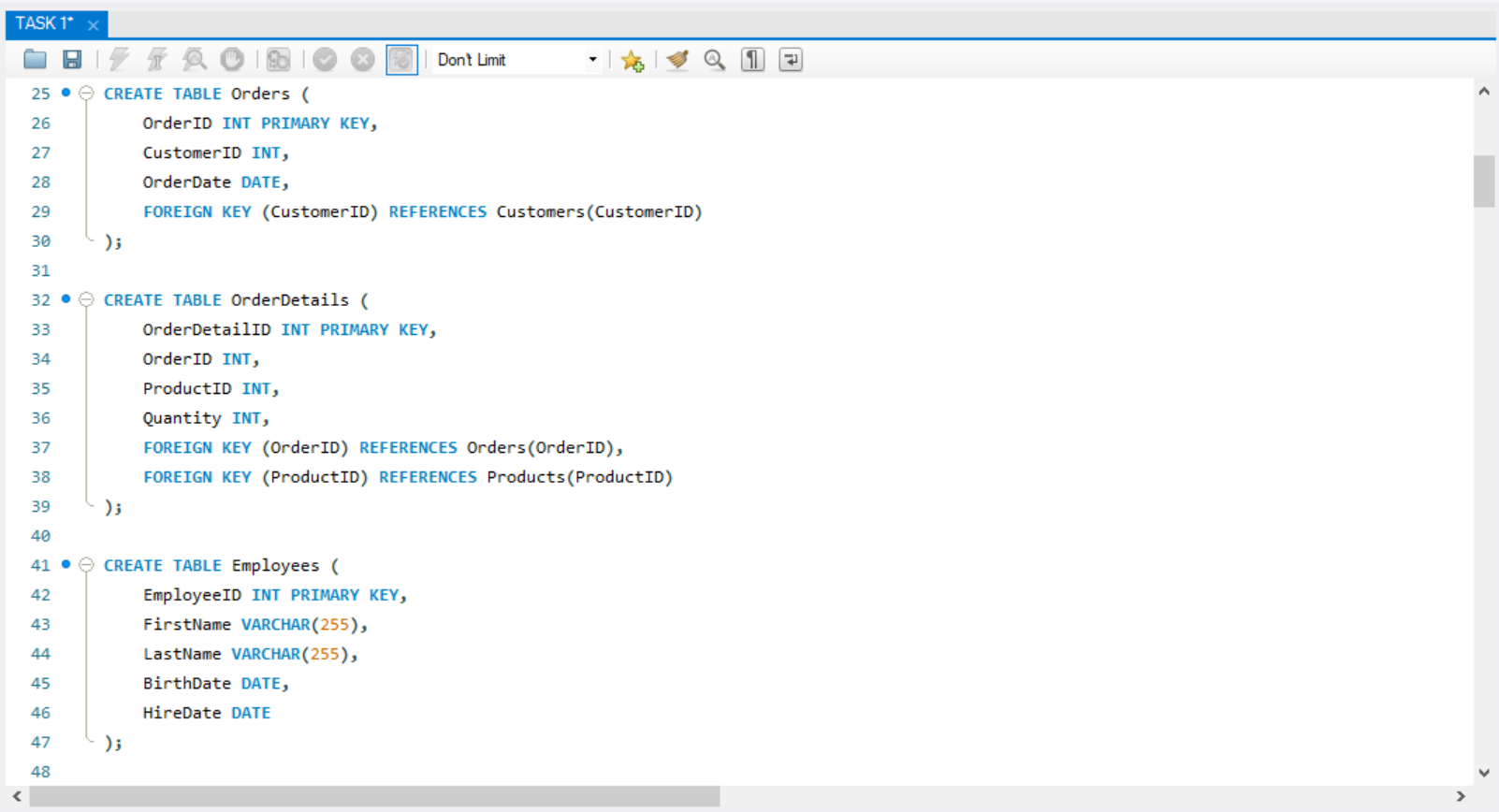
Task: Click line number 40 in gutter
Action: point(40,536)
